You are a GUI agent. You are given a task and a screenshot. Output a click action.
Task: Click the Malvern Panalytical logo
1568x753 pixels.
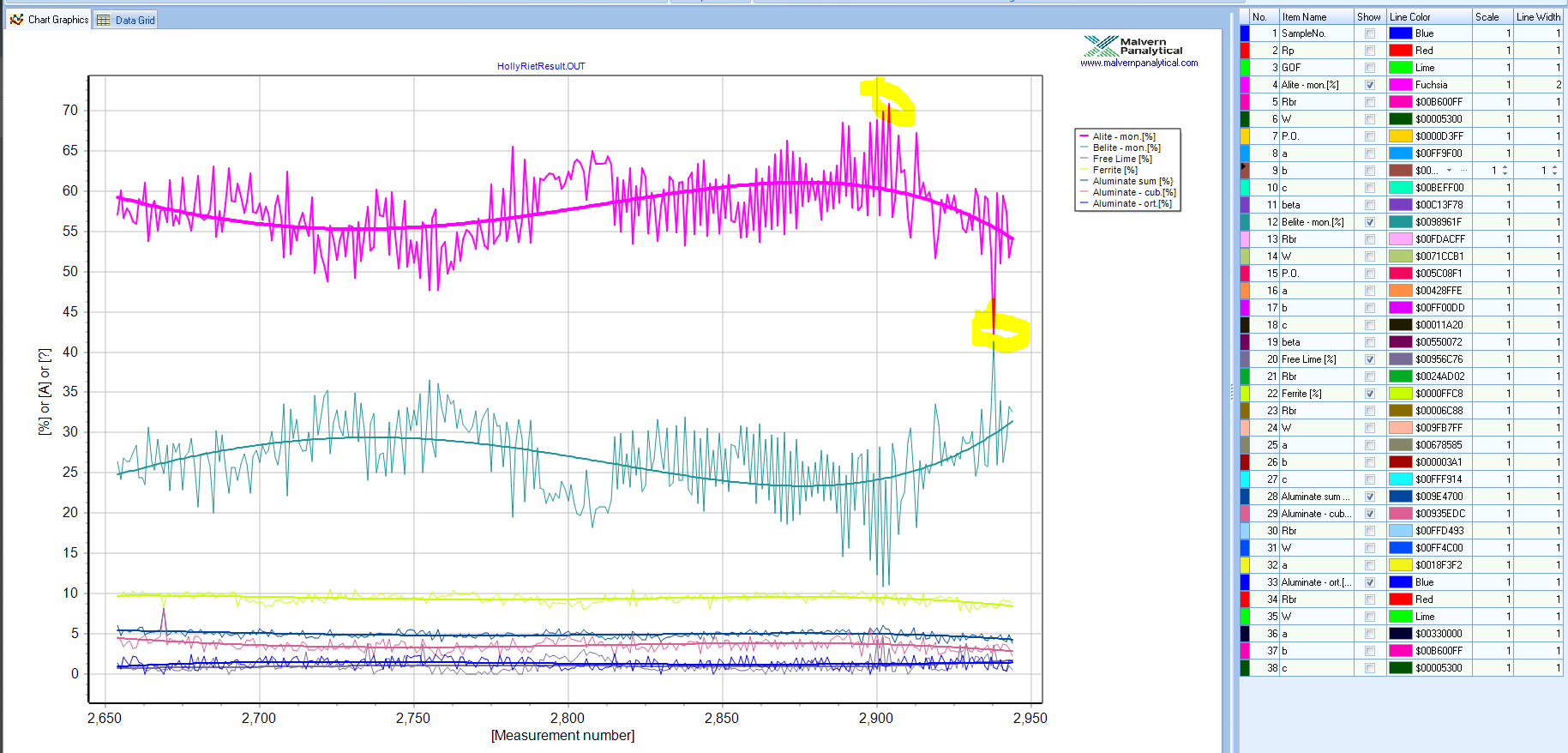(x=1133, y=45)
